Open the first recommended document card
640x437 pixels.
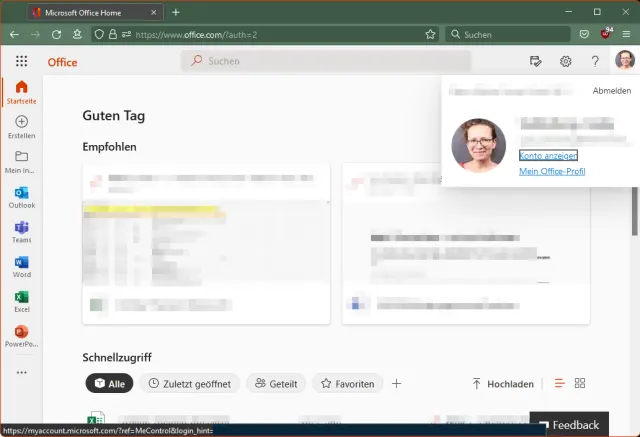(206, 244)
